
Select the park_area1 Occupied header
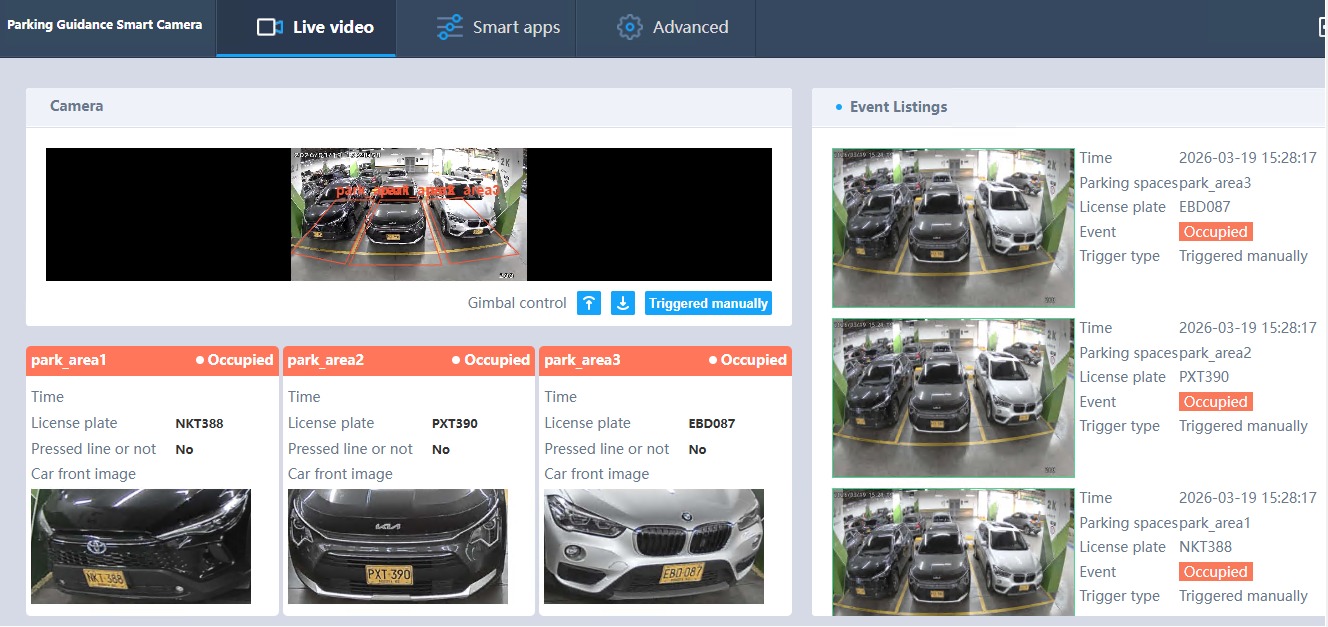[x=152, y=360]
